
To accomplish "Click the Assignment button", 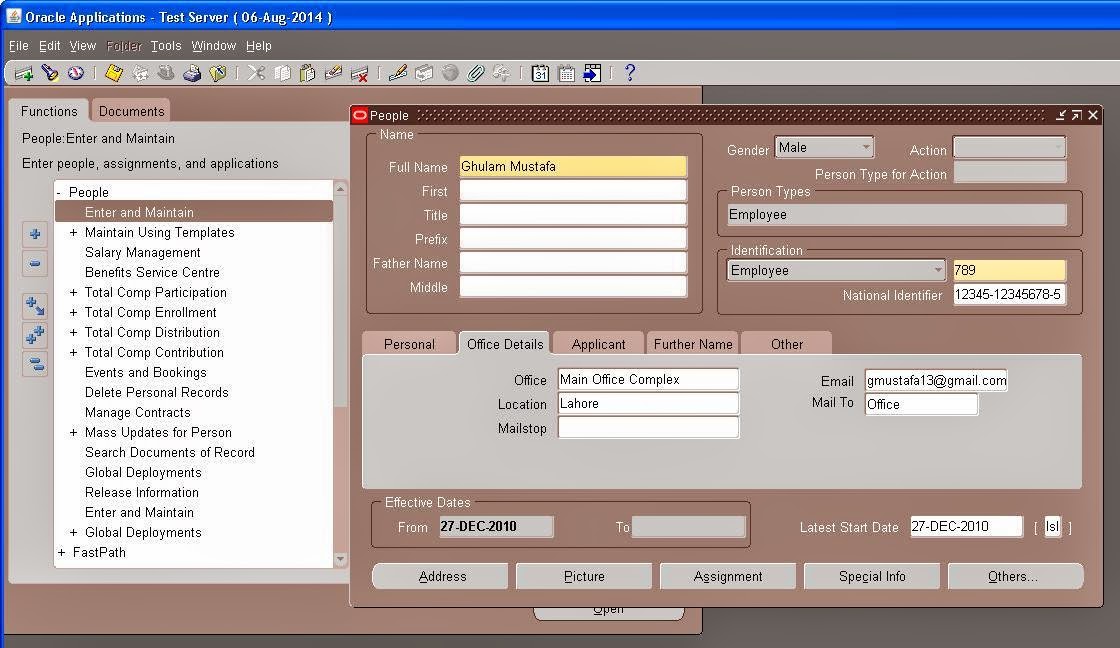I will click(x=727, y=576).
